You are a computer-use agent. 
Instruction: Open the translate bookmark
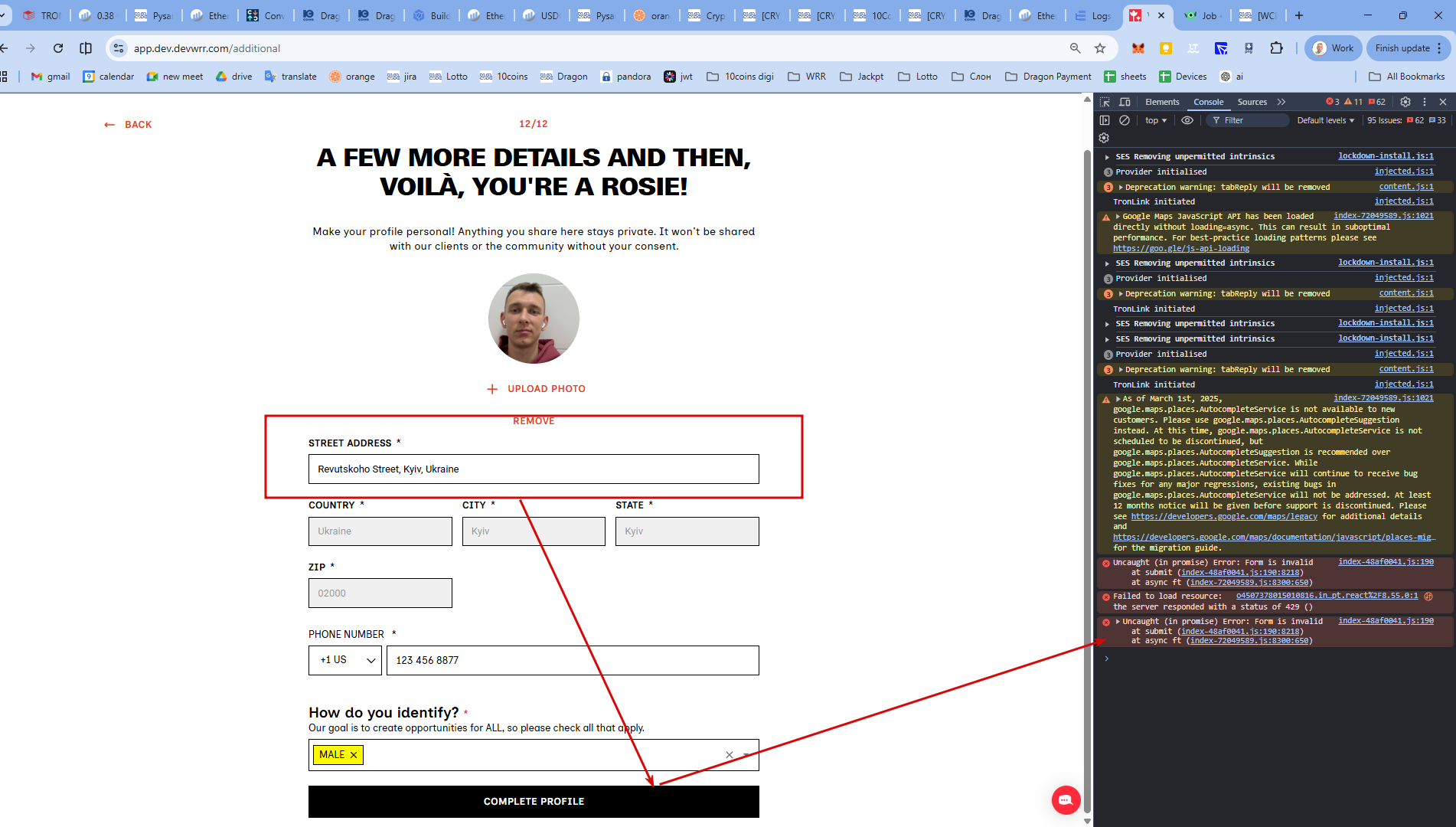(x=291, y=77)
